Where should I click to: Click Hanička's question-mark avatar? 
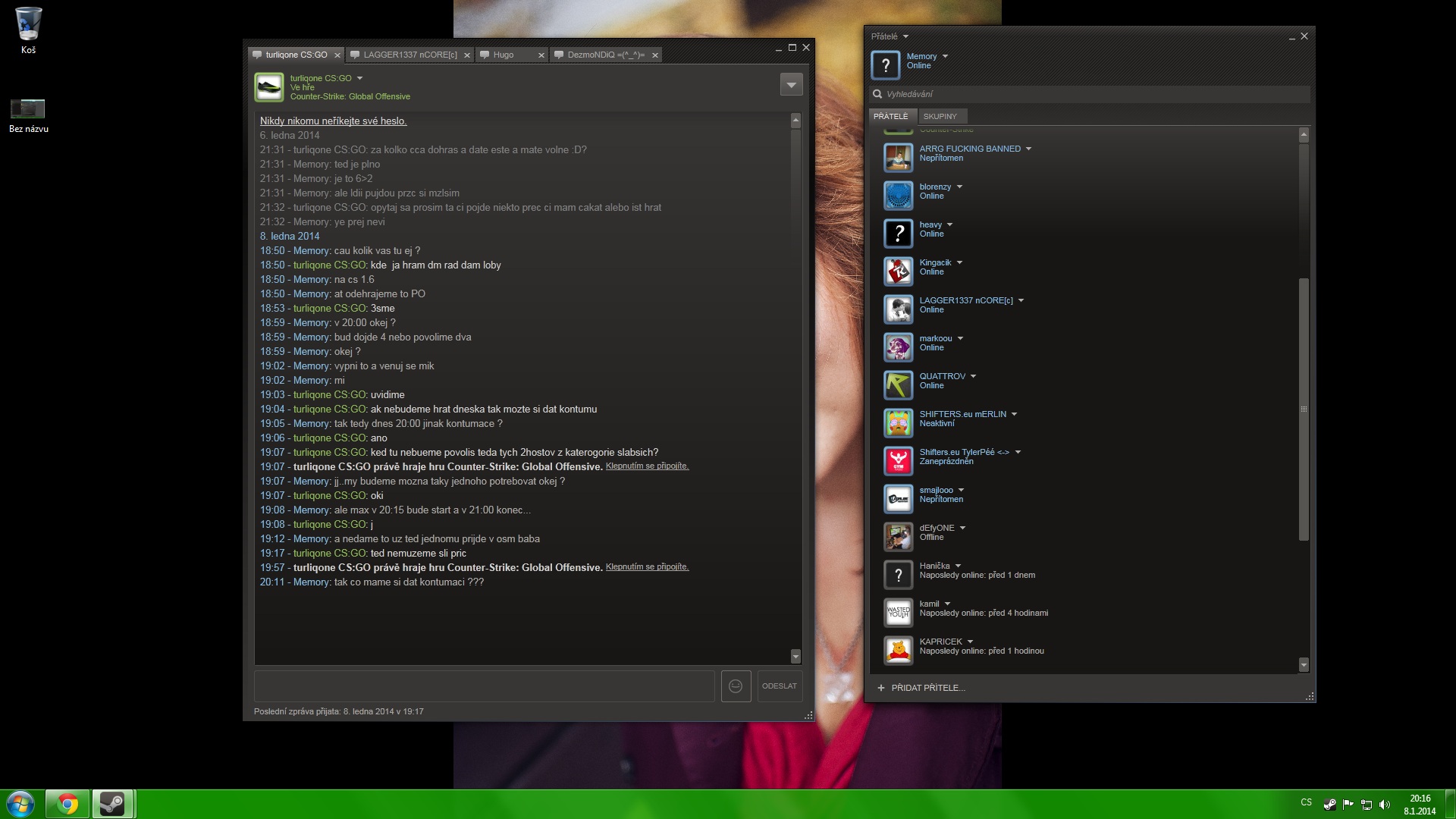[x=899, y=575]
